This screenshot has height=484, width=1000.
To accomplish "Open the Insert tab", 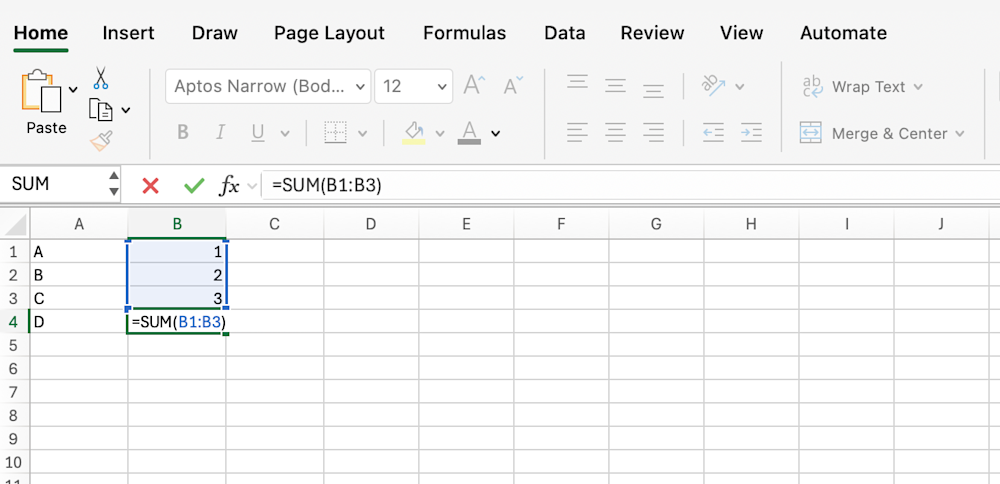I will [x=128, y=33].
